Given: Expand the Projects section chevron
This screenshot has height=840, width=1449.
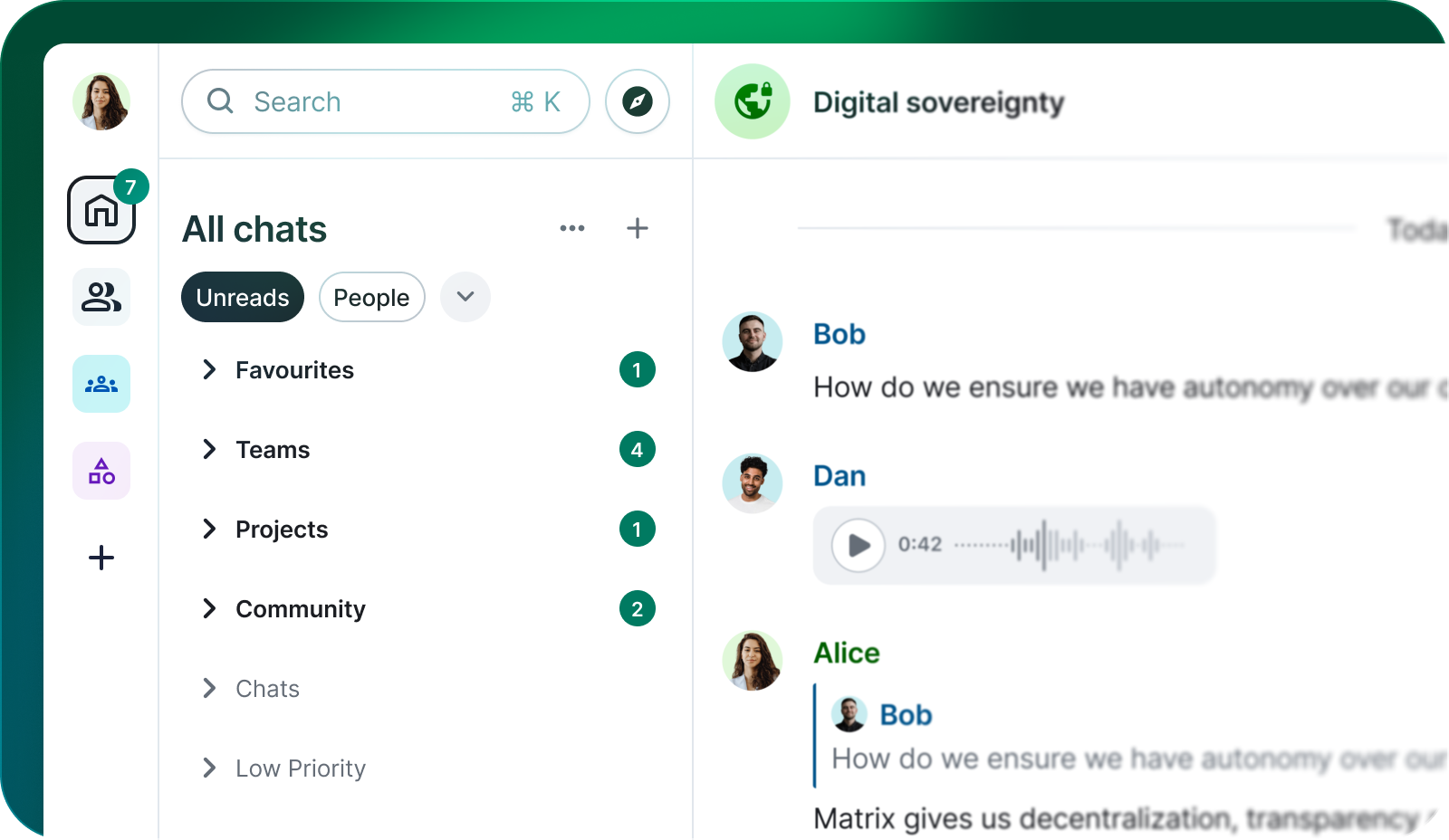Looking at the screenshot, I should (x=210, y=529).
